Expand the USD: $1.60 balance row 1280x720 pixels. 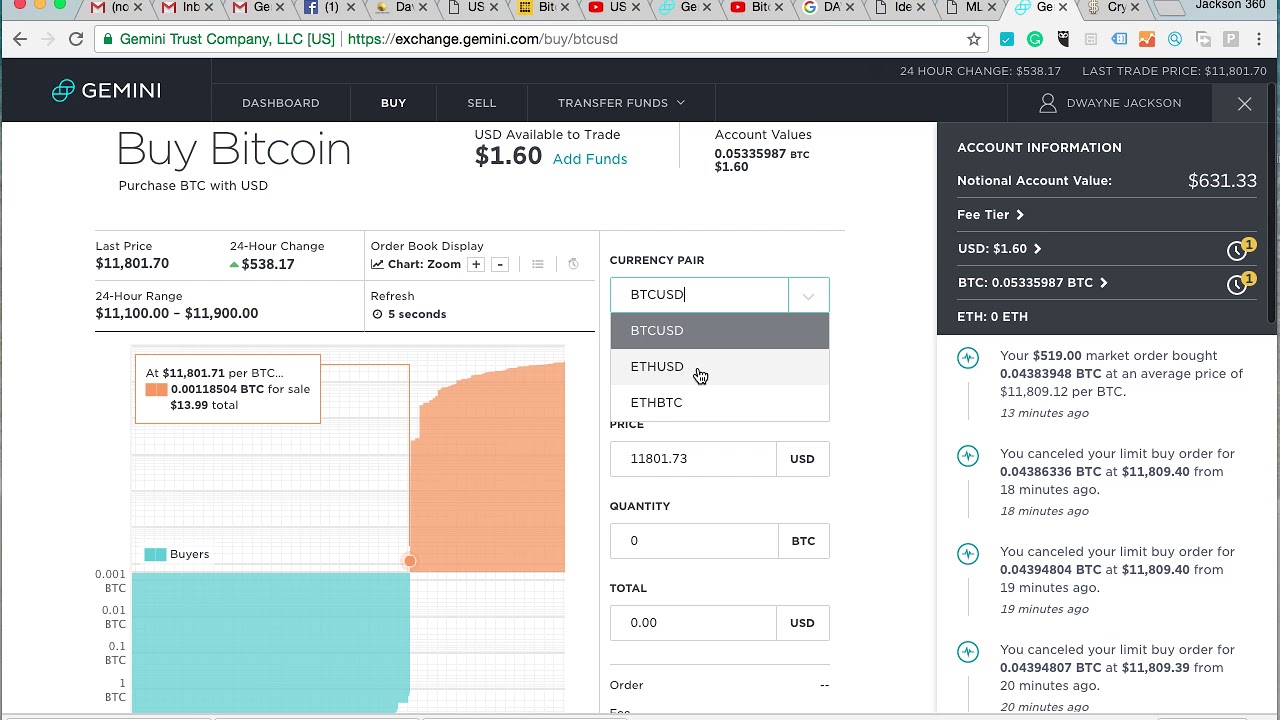(999, 248)
